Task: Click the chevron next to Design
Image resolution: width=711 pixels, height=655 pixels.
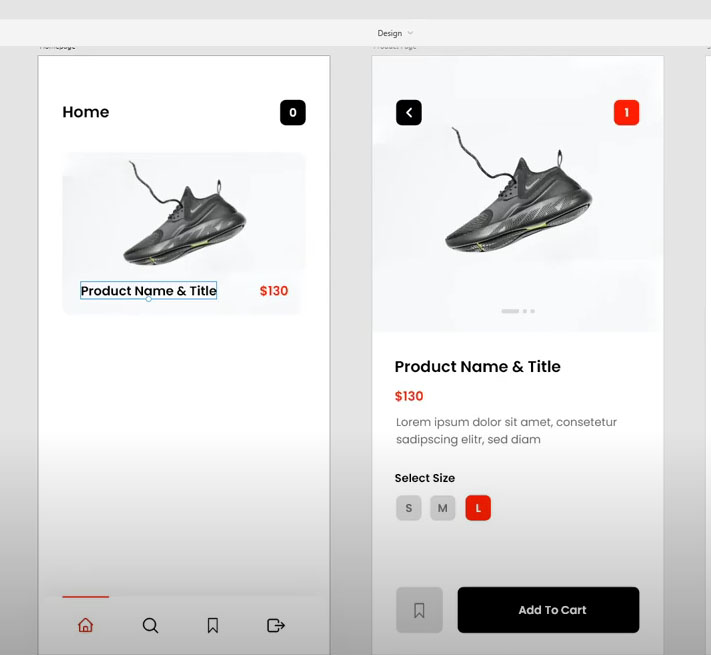Action: click(410, 33)
